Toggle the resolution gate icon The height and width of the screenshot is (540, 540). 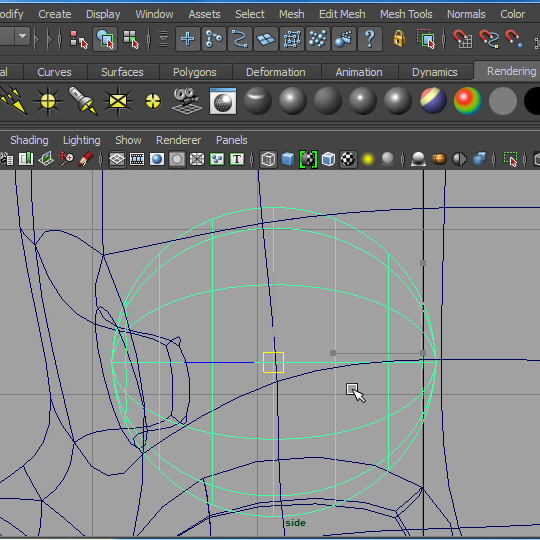[x=157, y=159]
